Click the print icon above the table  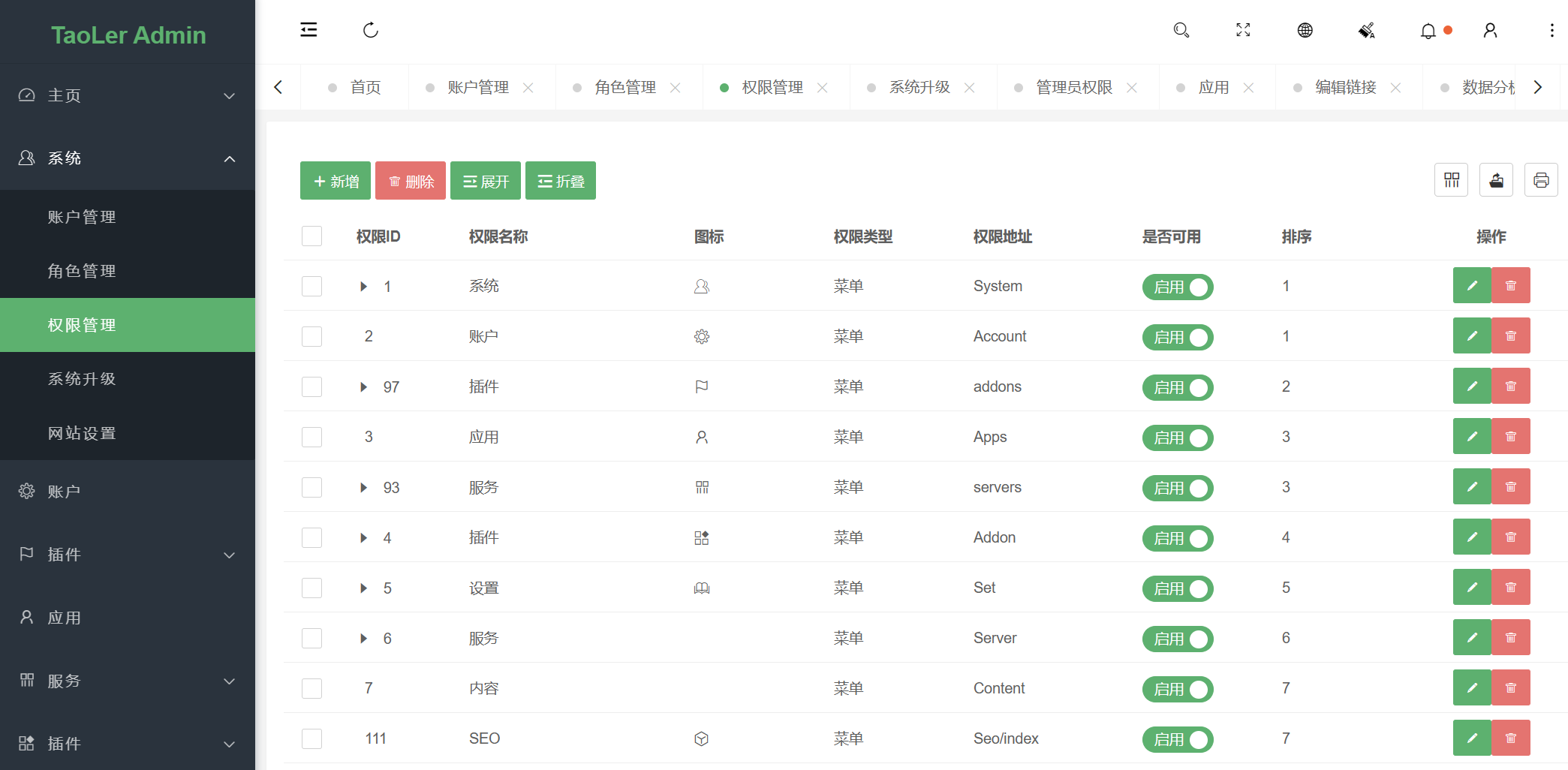click(1541, 180)
